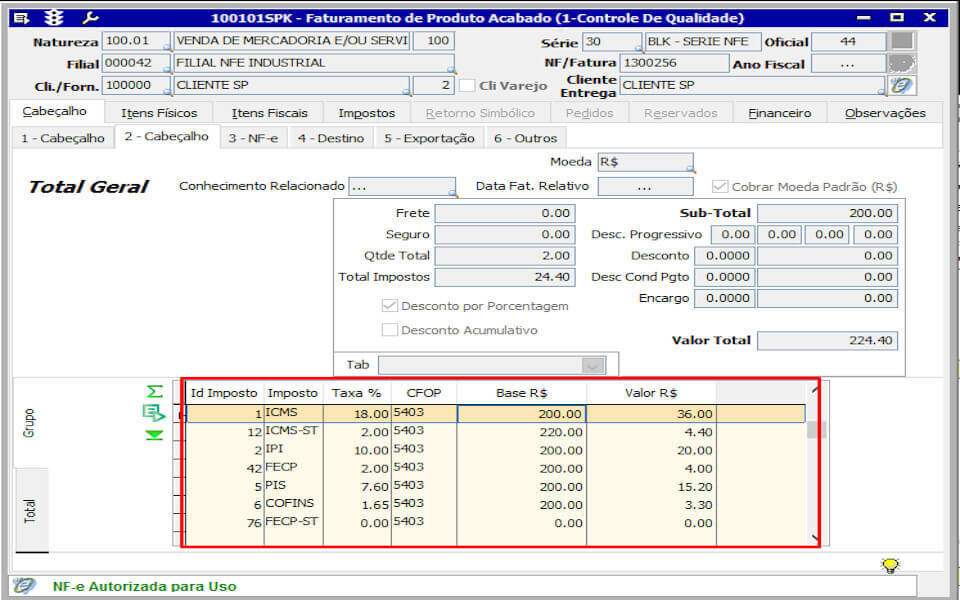The image size is (960, 600).
Task: Select the Total vertical tab
Action: 30,510
